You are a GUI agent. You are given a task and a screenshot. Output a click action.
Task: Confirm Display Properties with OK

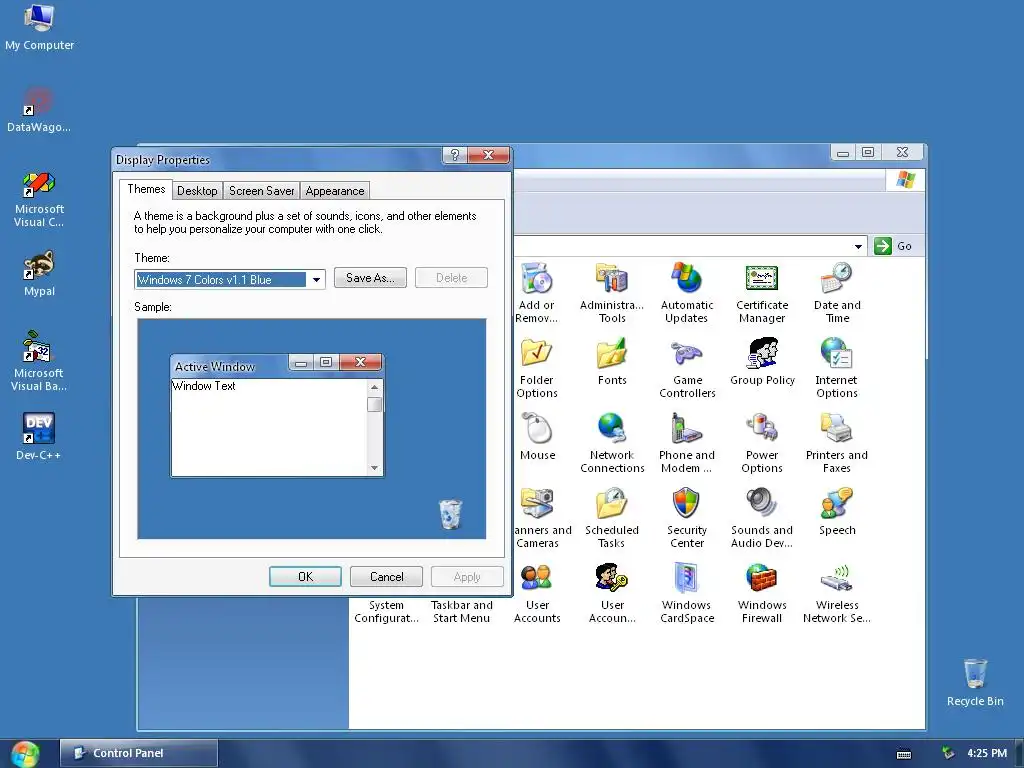point(305,577)
